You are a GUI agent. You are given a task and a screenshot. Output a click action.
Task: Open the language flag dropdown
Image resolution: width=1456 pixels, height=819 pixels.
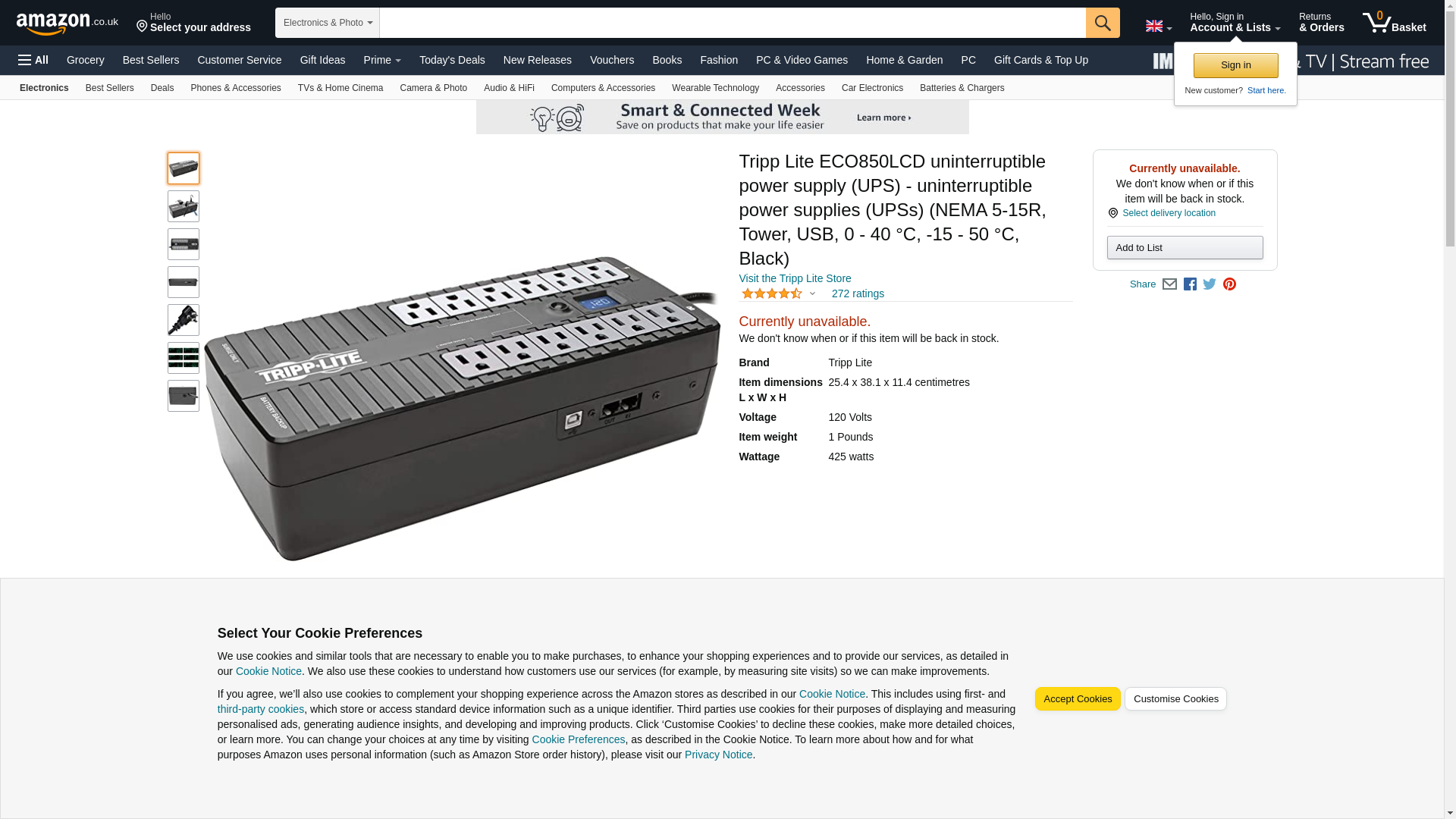1159,26
